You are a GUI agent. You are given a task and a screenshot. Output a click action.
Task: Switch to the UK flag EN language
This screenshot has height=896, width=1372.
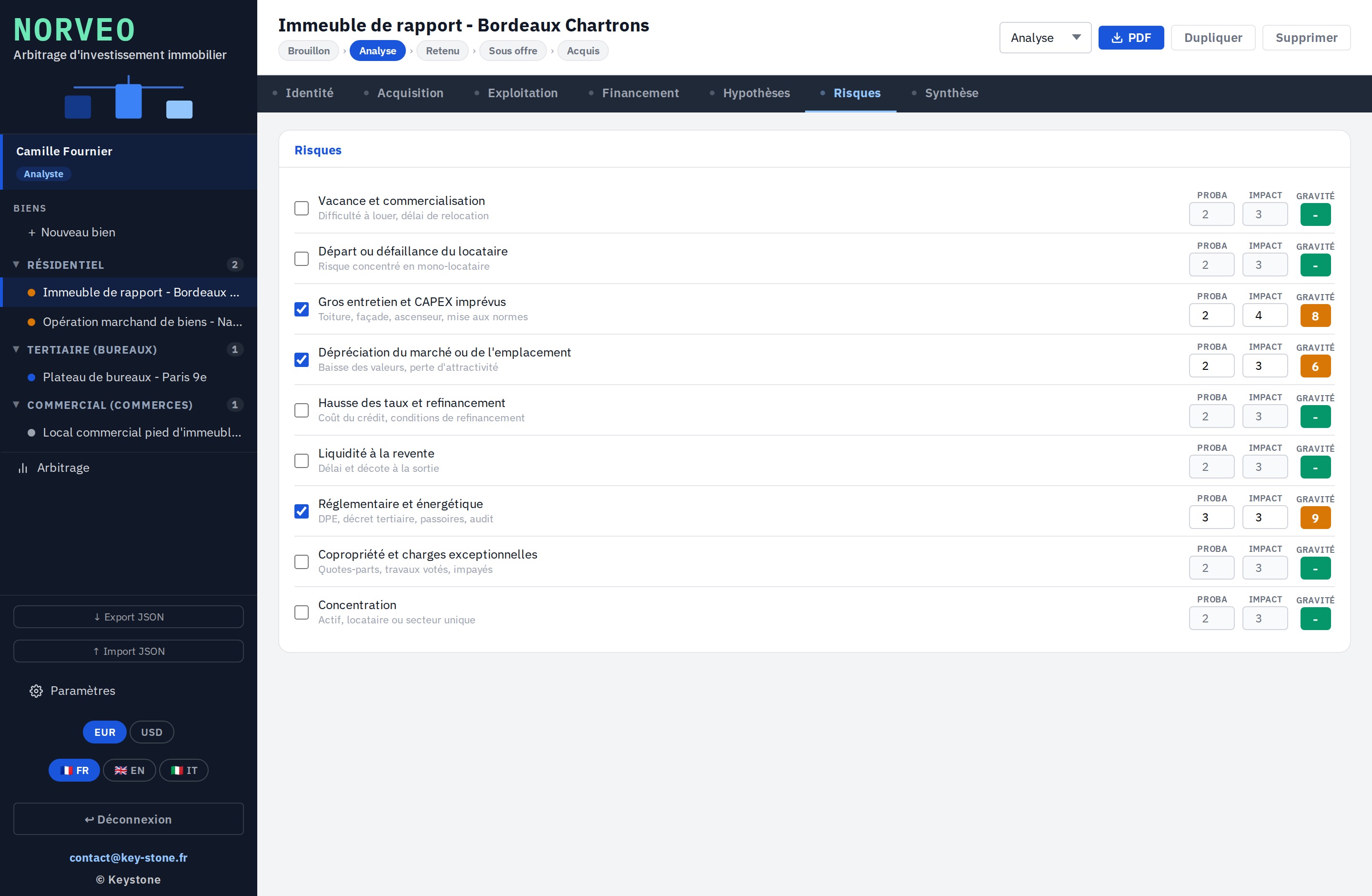click(x=129, y=770)
